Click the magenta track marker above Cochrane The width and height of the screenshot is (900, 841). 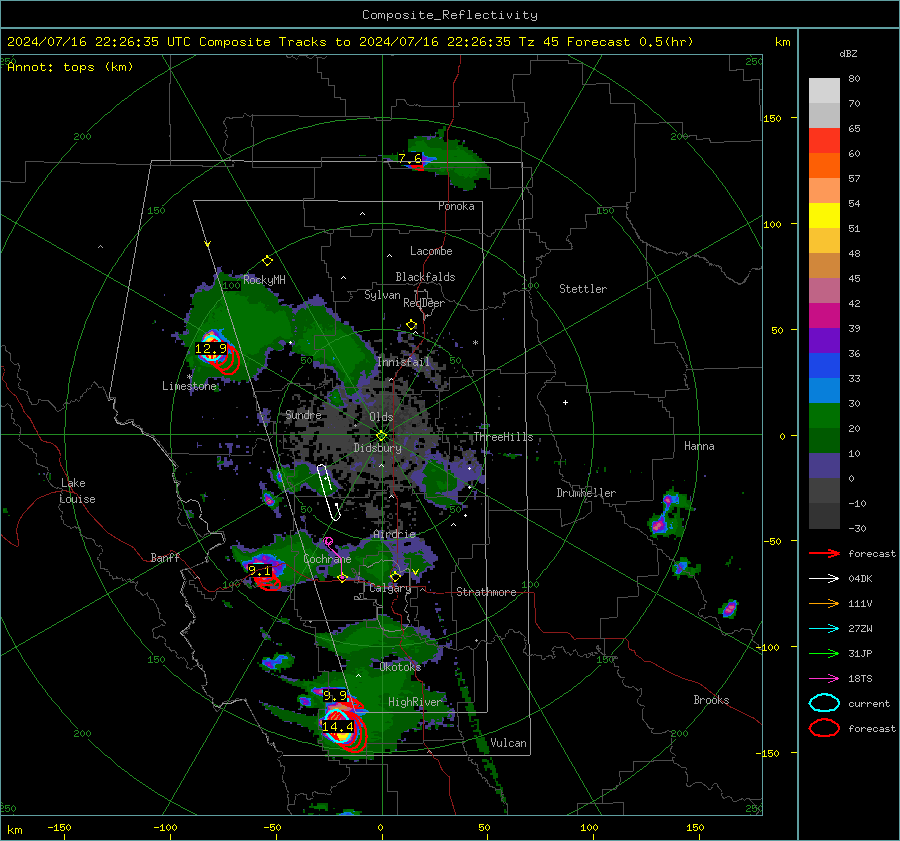328,541
